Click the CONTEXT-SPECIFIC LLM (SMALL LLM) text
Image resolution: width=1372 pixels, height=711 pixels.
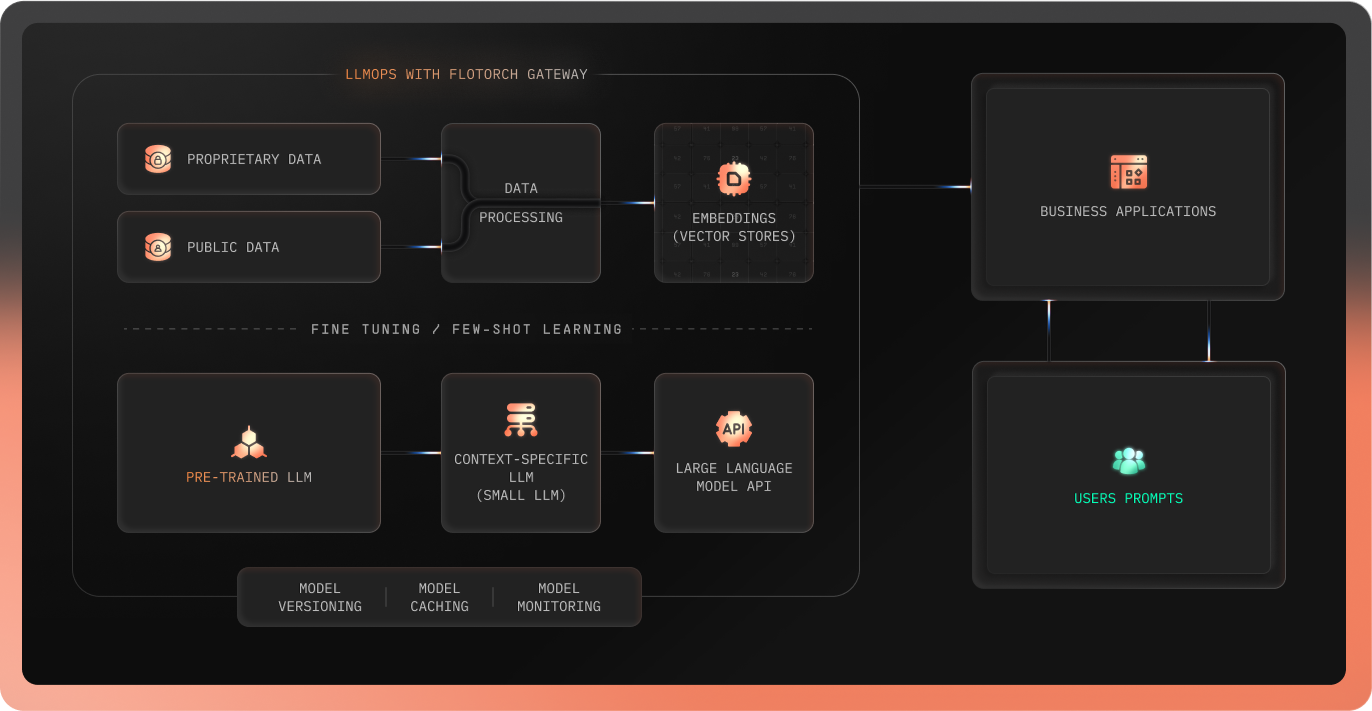click(x=521, y=477)
